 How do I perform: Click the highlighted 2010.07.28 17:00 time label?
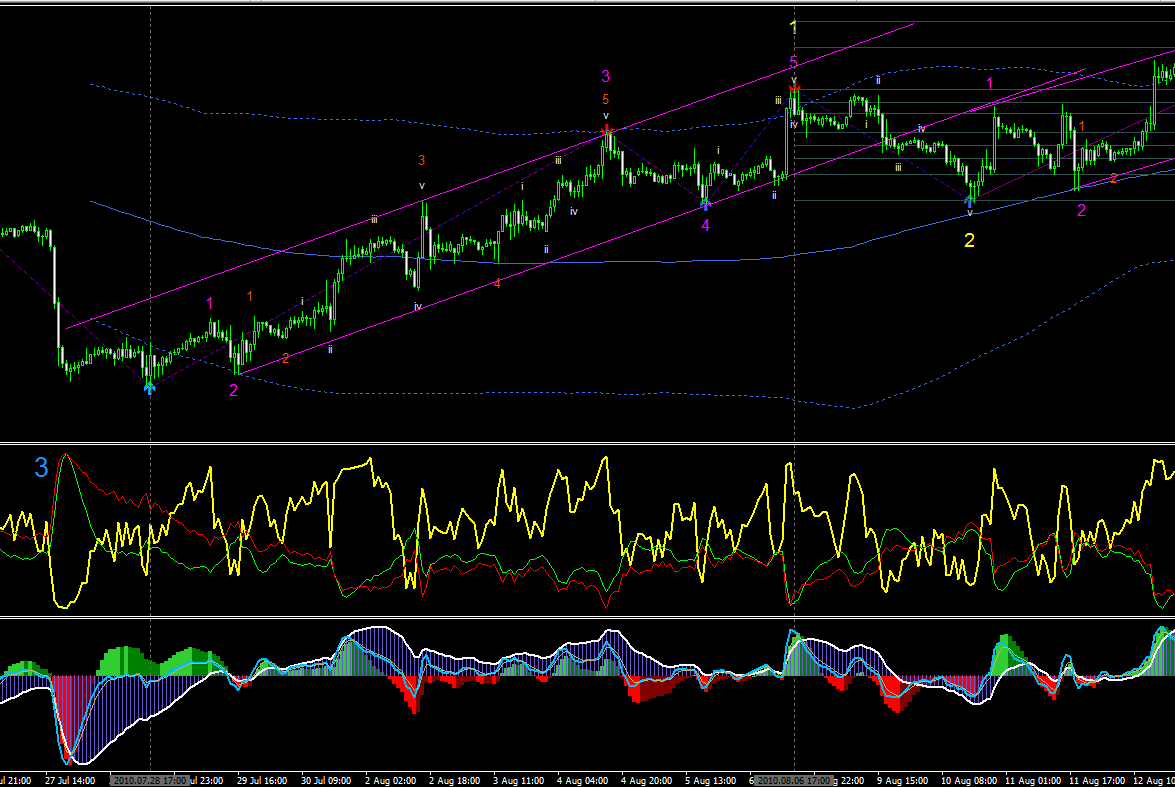tap(150, 780)
